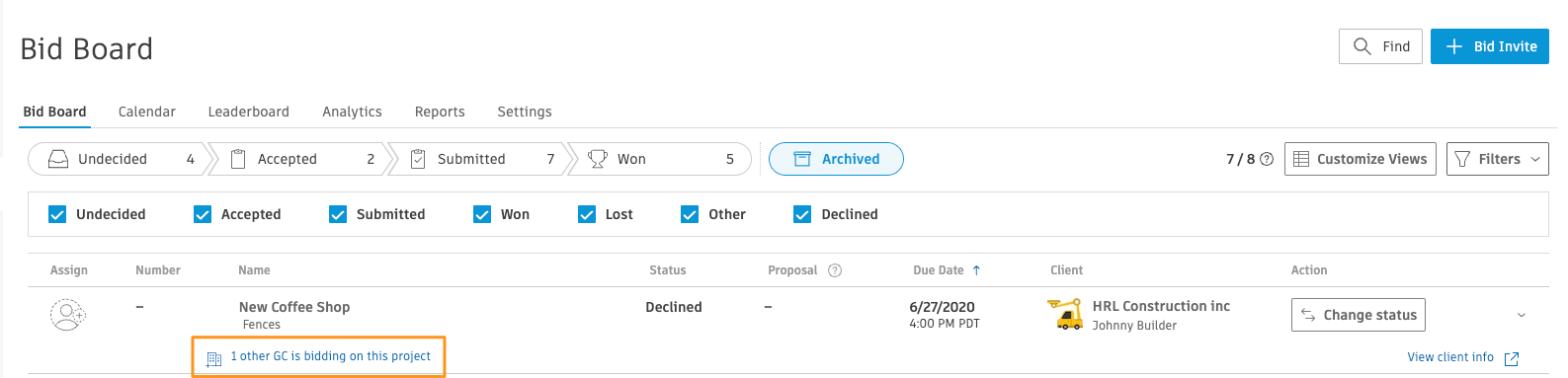Click the Find magnifier icon
The height and width of the screenshot is (378, 1568).
(x=1362, y=46)
